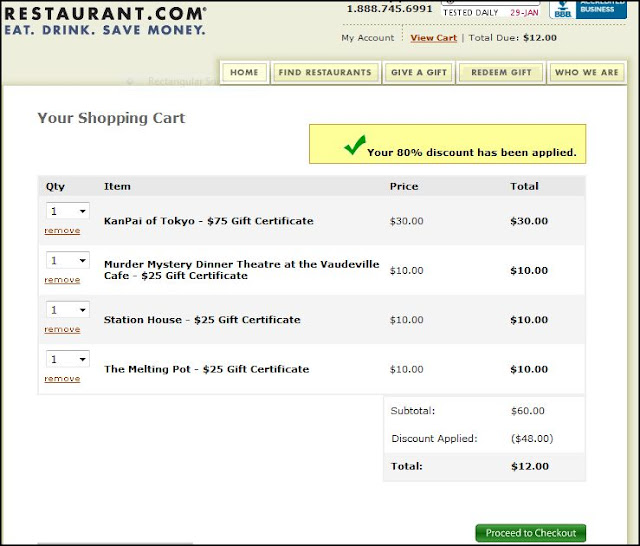Select the Murder Mystery Dinner Theatre item name
This screenshot has width=640, height=546.
[242, 270]
